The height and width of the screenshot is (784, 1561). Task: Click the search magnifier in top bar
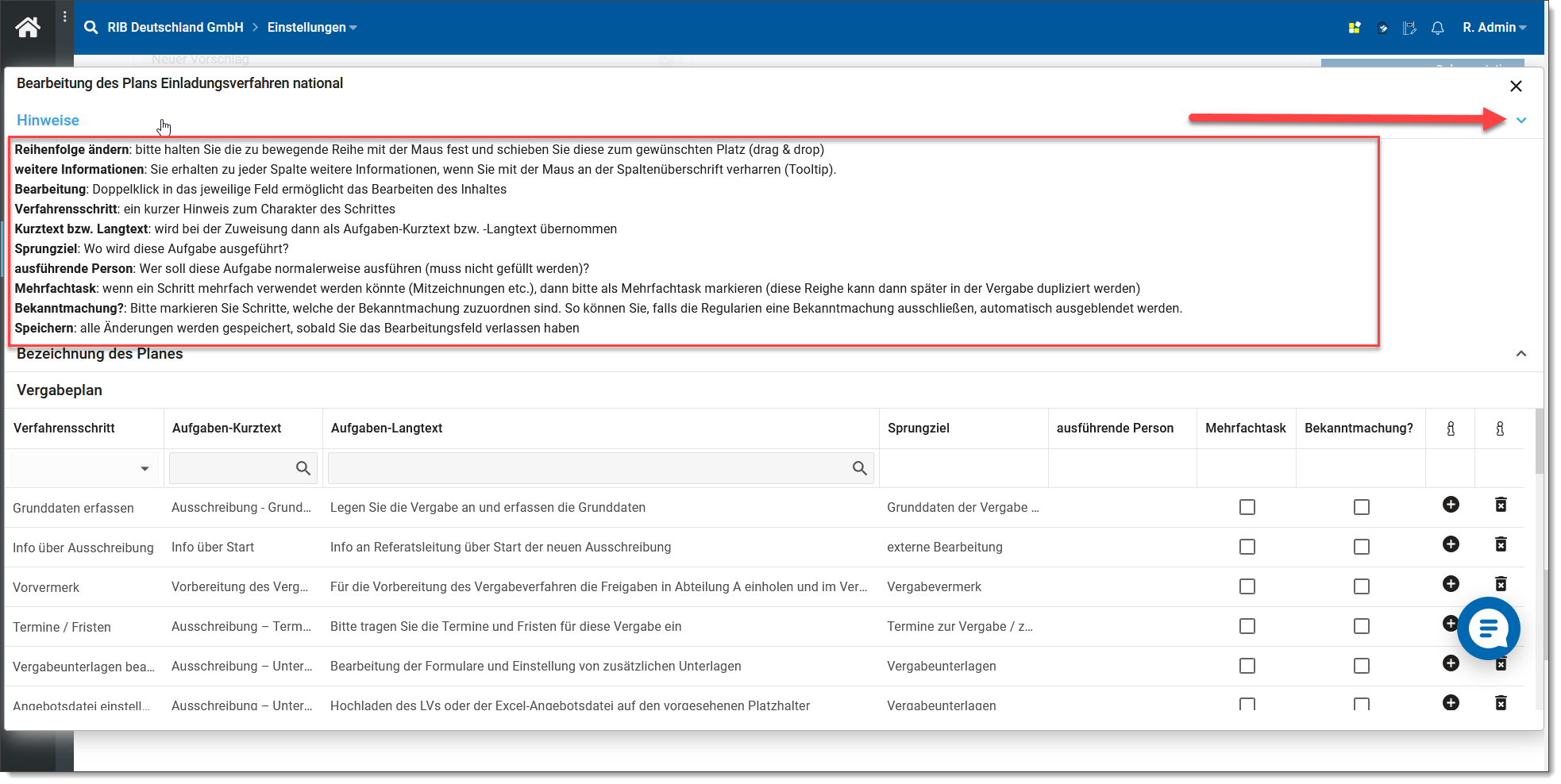pos(91,28)
